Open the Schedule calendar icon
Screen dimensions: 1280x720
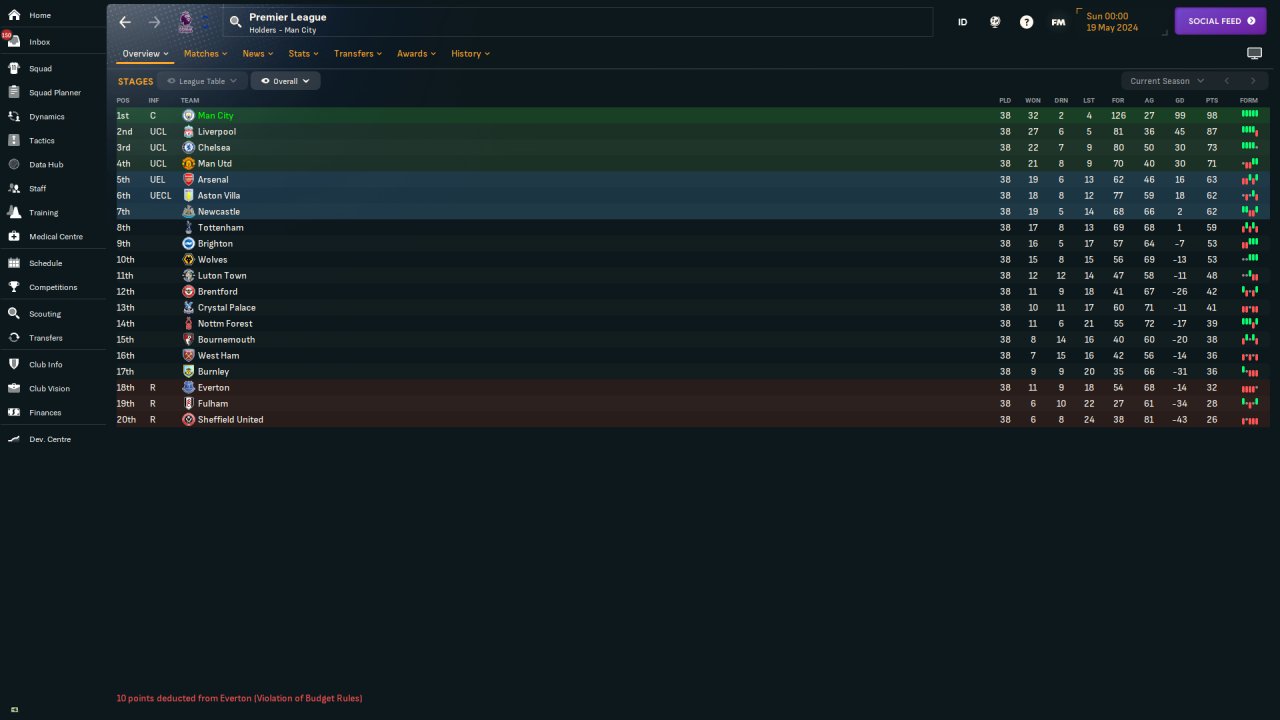pos(14,263)
